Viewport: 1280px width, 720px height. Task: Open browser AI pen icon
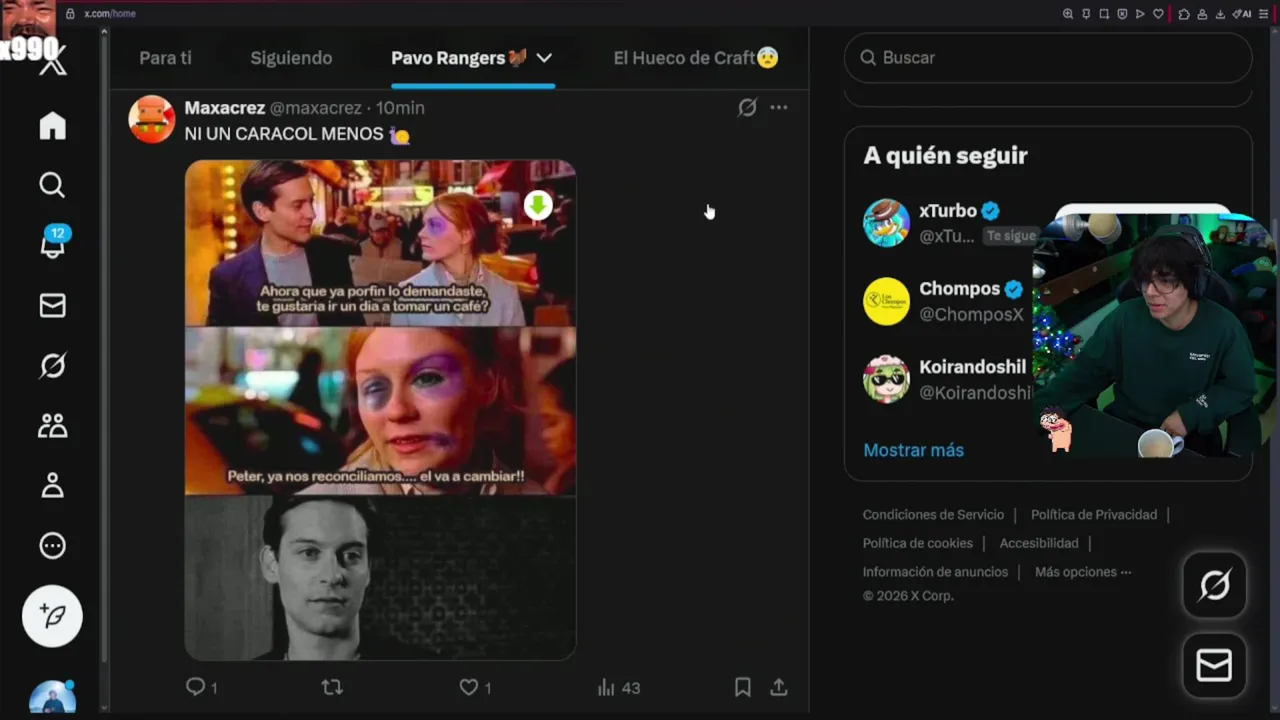tap(1243, 14)
